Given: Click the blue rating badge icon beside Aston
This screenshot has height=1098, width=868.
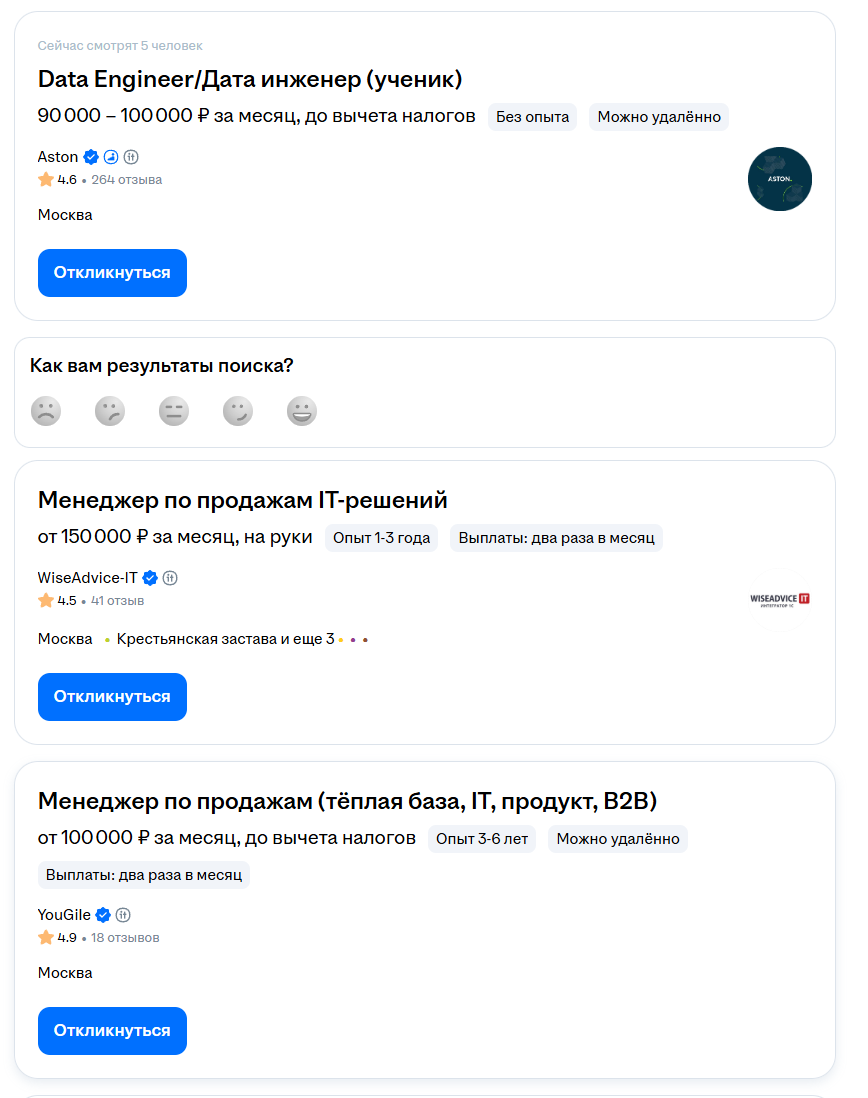Looking at the screenshot, I should point(111,157).
